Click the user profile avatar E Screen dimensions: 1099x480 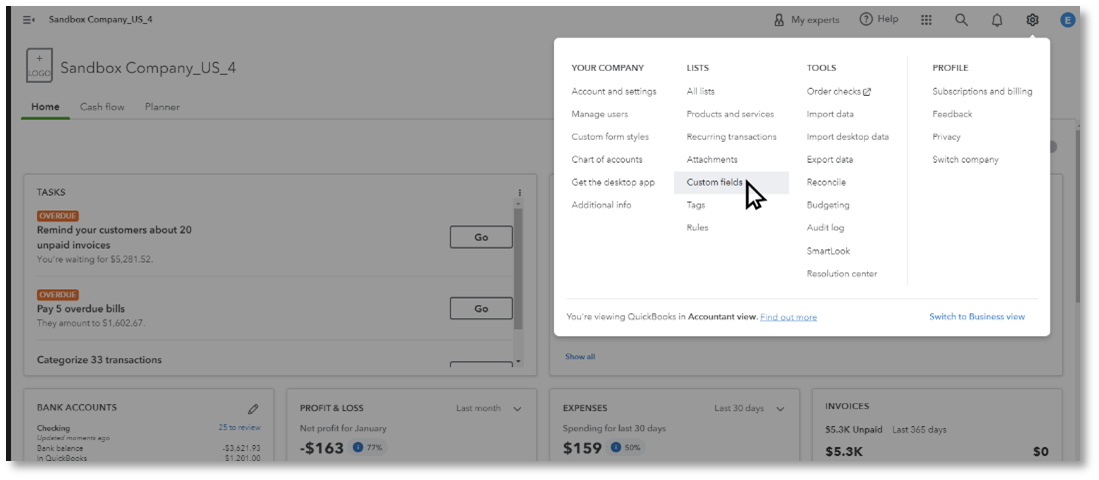click(x=1067, y=20)
